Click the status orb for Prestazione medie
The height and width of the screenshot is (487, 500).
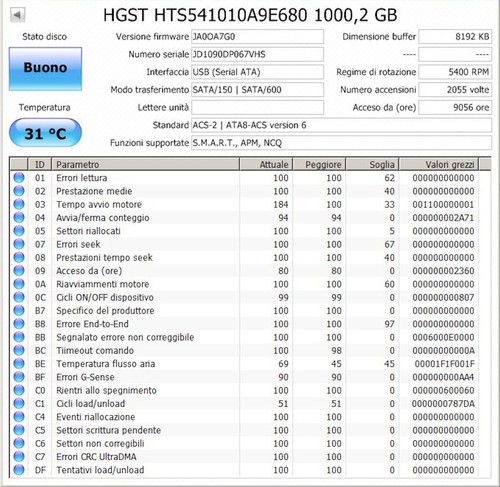pyautogui.click(x=19, y=191)
